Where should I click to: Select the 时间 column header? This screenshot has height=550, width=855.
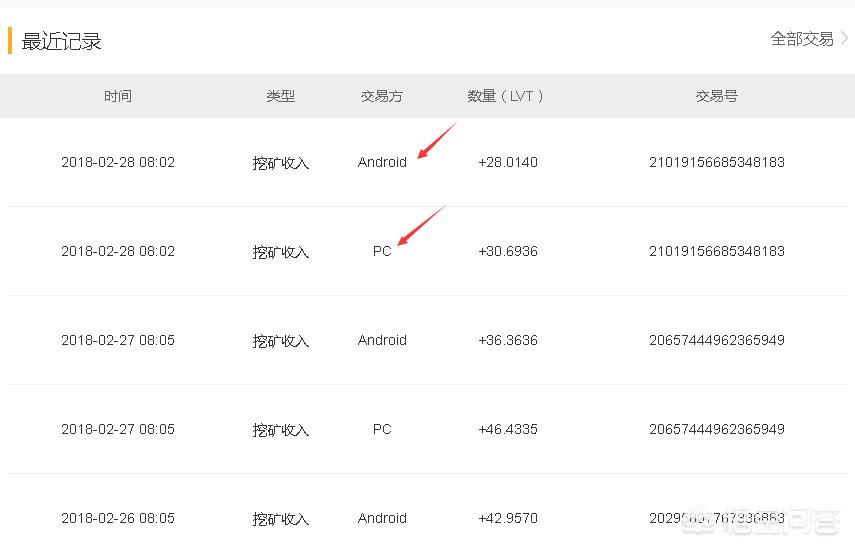(118, 96)
